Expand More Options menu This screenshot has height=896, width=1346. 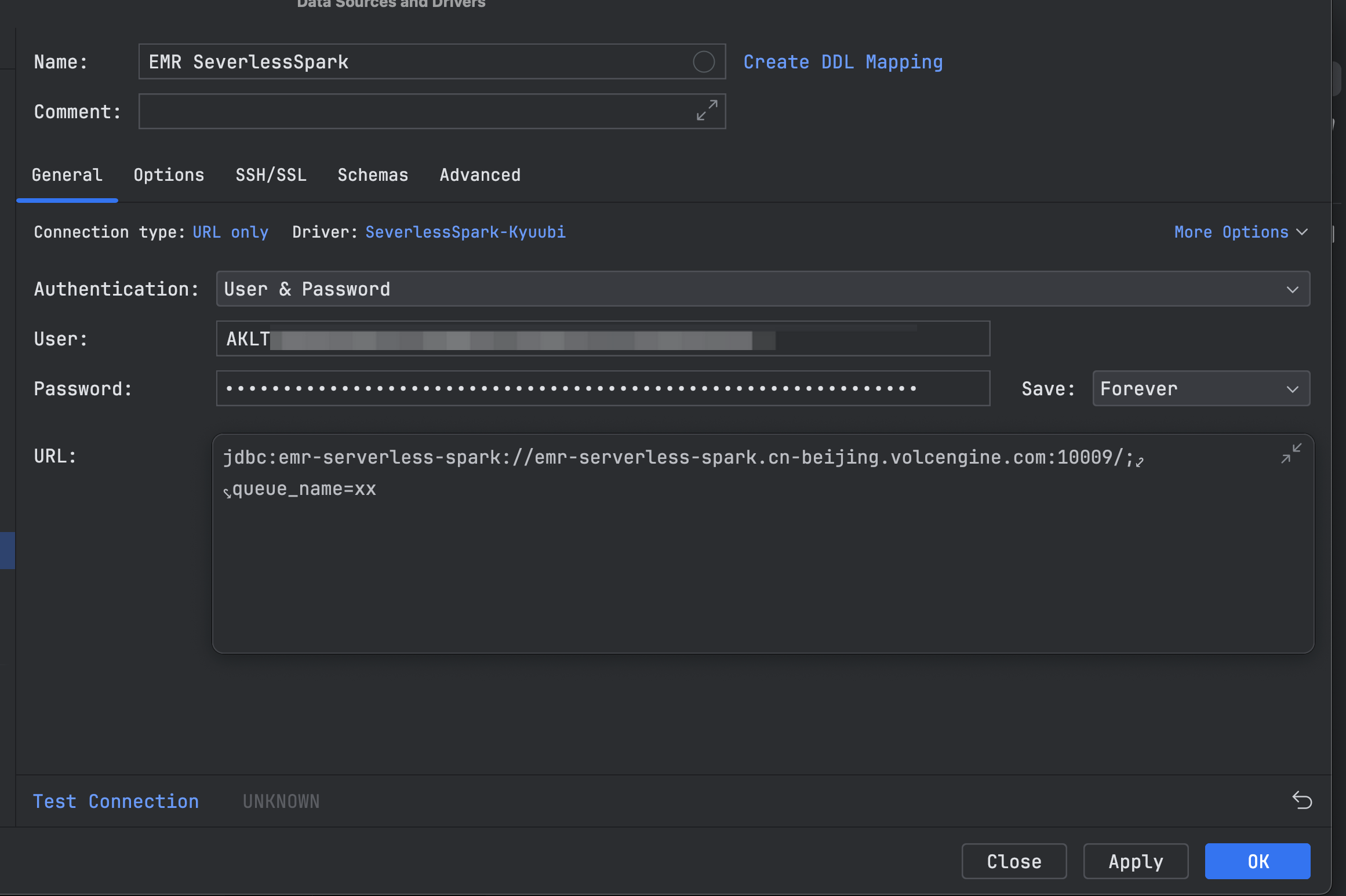coord(1241,232)
